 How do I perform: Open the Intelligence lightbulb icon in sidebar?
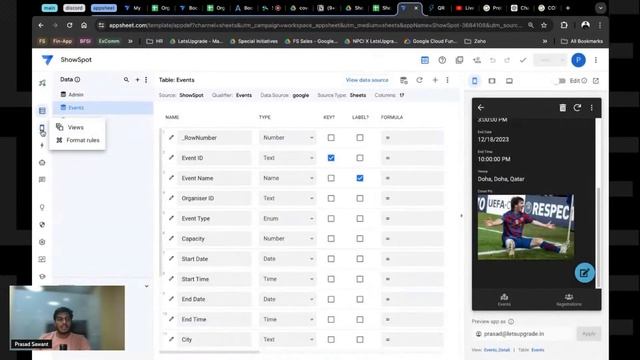point(42,207)
